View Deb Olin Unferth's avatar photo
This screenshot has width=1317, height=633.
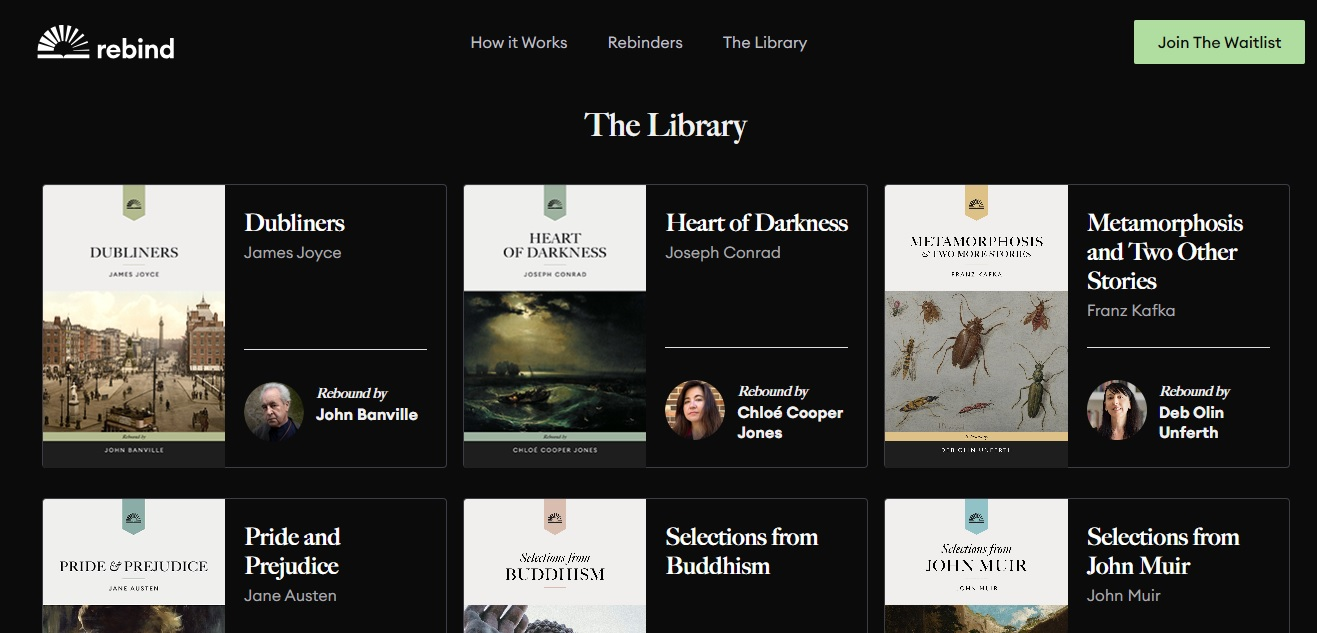coord(1117,410)
